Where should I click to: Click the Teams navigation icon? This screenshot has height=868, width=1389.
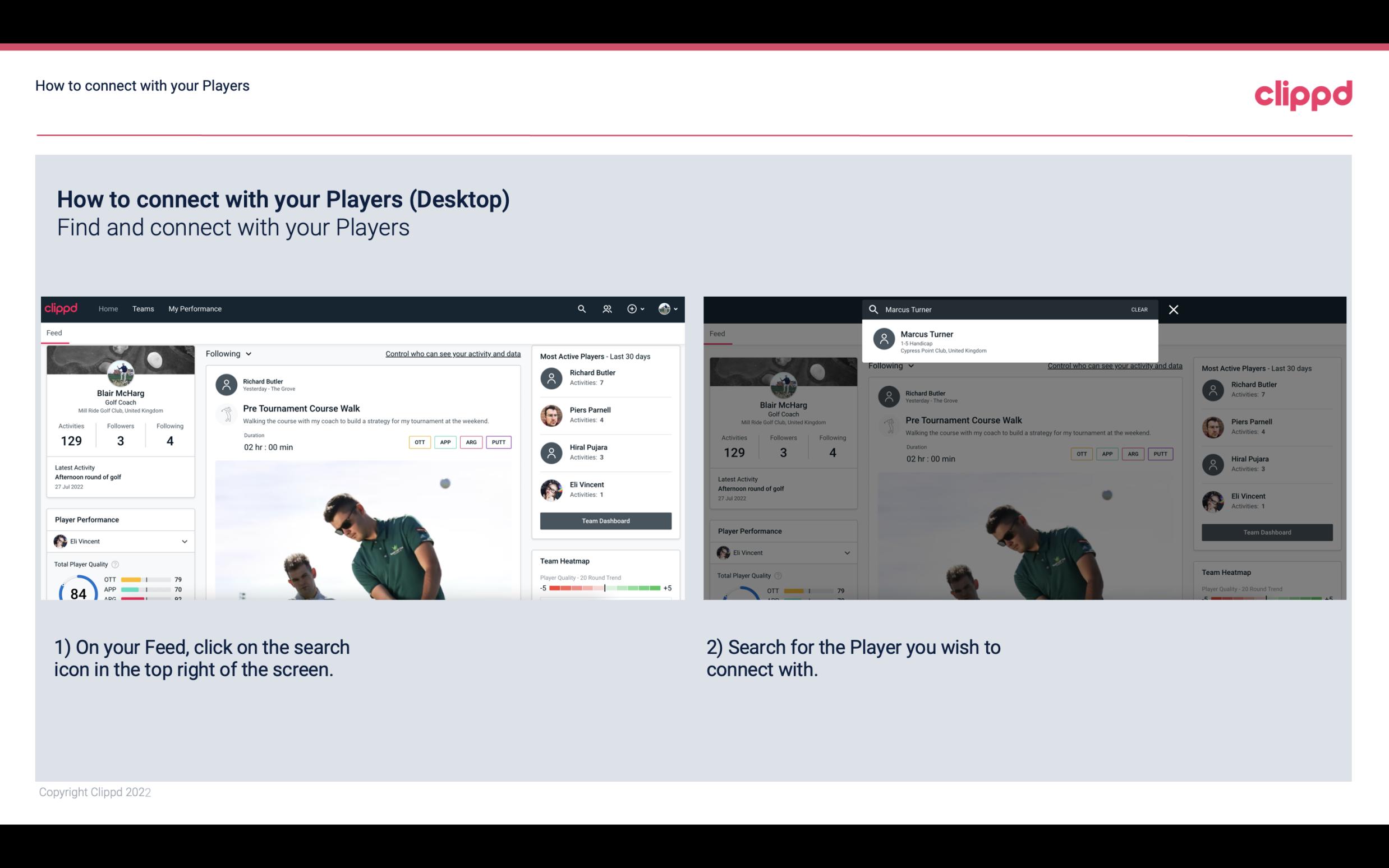[143, 308]
